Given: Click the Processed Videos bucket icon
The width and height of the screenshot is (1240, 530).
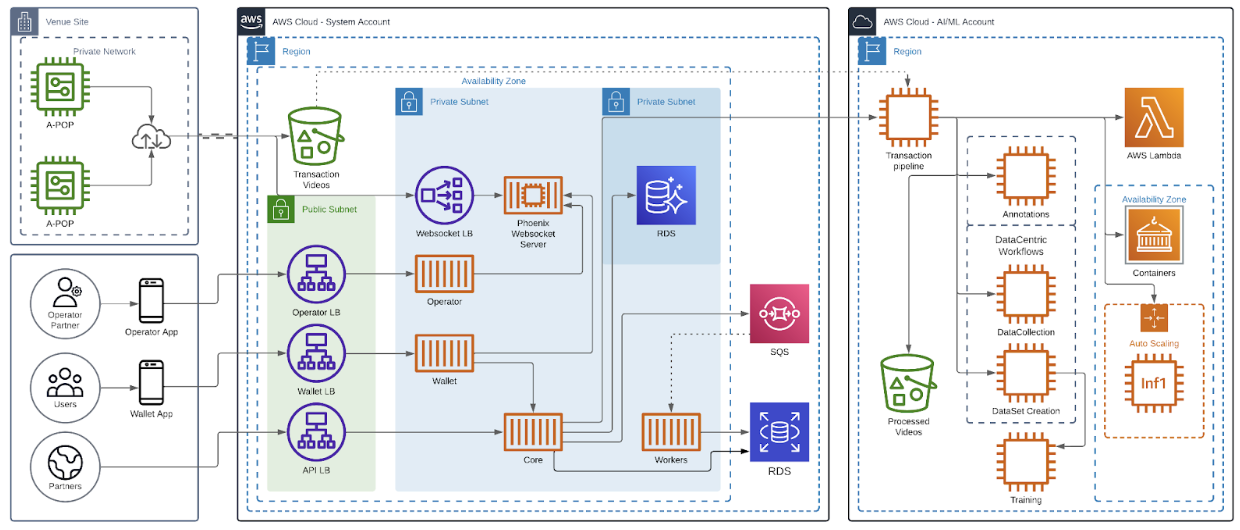Looking at the screenshot, I should [x=908, y=383].
